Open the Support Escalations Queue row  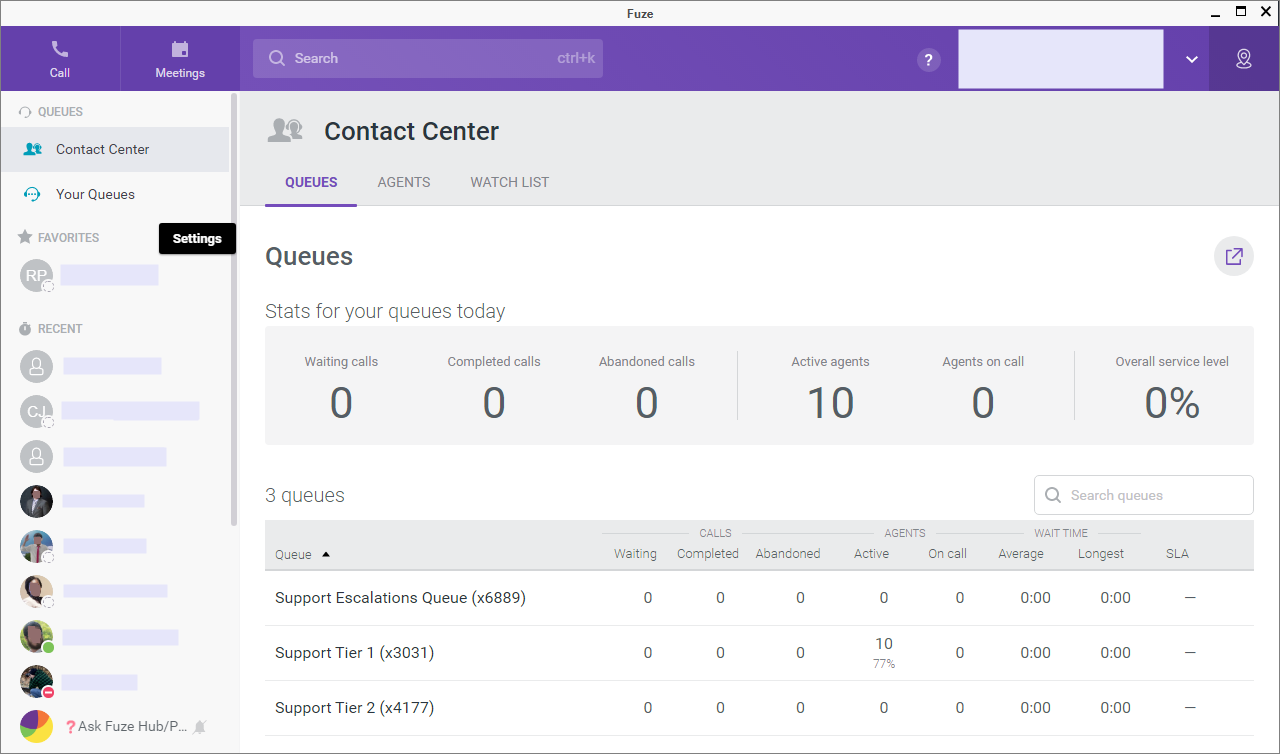[x=400, y=598]
